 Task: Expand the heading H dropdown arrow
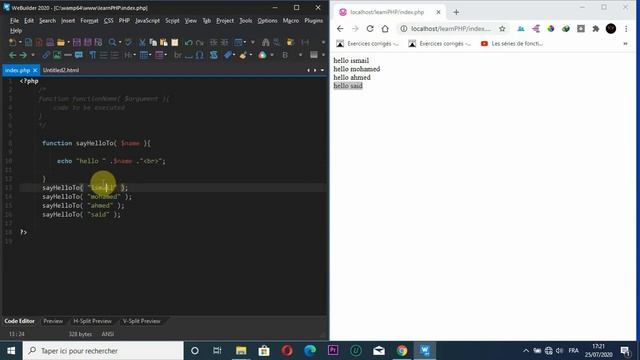(134, 55)
